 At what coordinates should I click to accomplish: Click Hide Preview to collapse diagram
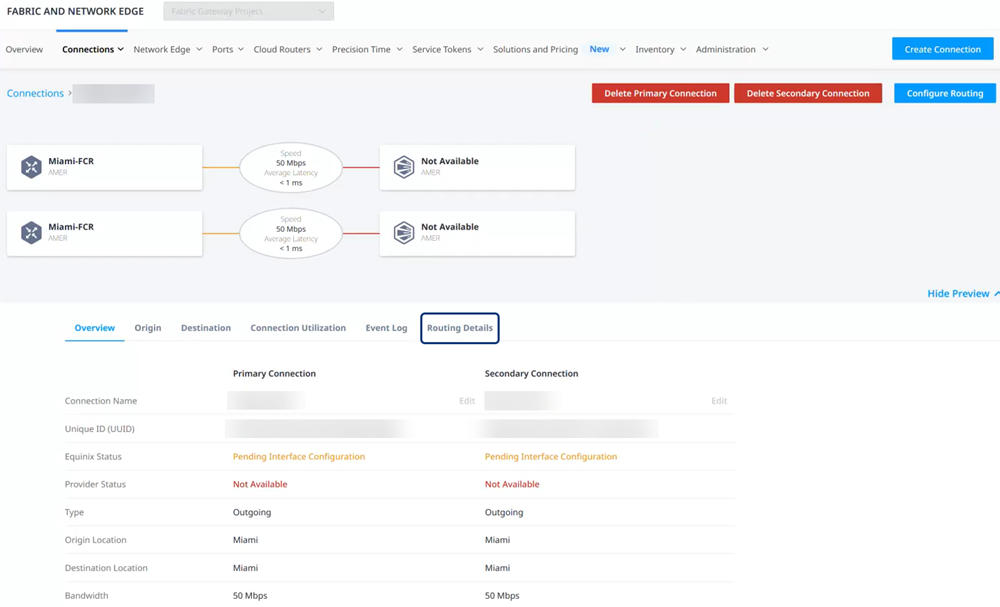(963, 293)
